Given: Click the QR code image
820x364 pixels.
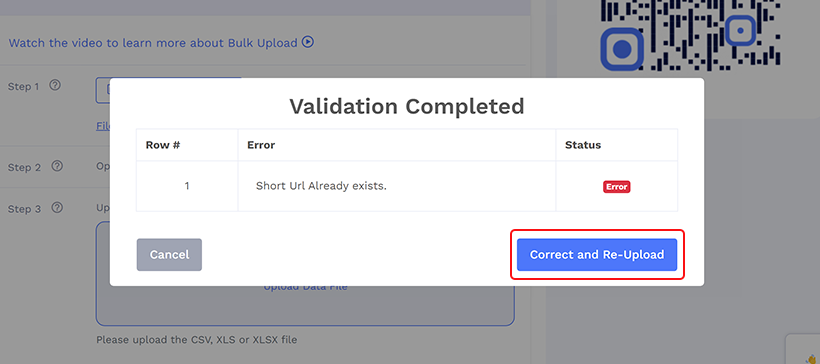Looking at the screenshot, I should pos(690,35).
